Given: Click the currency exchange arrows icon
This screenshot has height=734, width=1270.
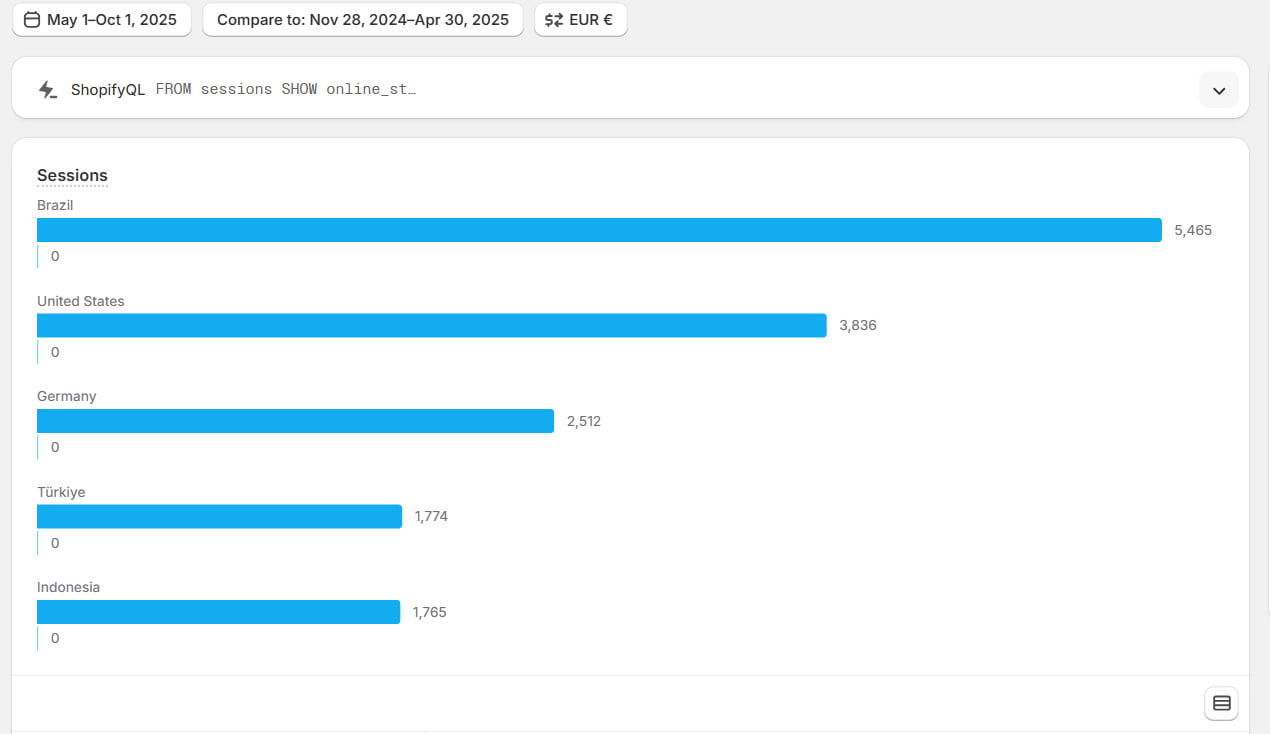Looking at the screenshot, I should pos(554,19).
